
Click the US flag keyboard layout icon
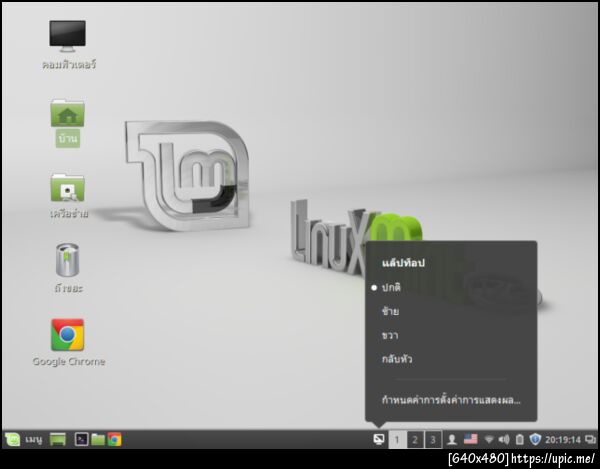point(470,439)
